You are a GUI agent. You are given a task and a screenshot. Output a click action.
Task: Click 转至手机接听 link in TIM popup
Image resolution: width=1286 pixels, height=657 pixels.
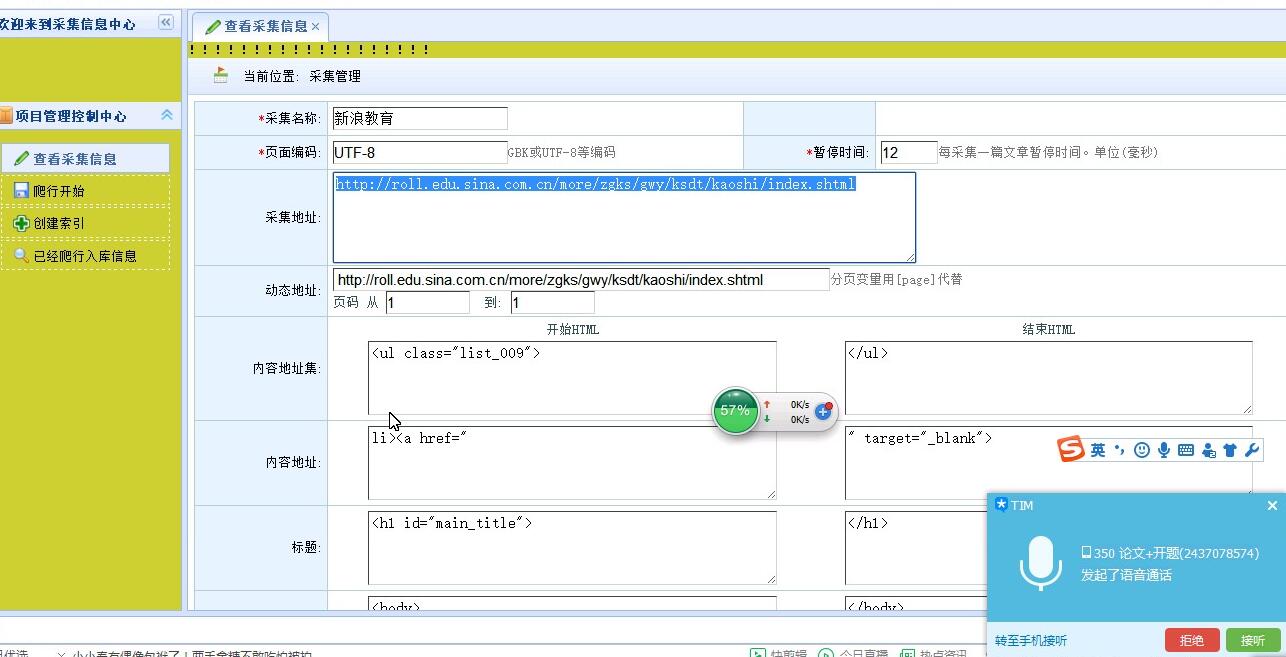[1031, 640]
